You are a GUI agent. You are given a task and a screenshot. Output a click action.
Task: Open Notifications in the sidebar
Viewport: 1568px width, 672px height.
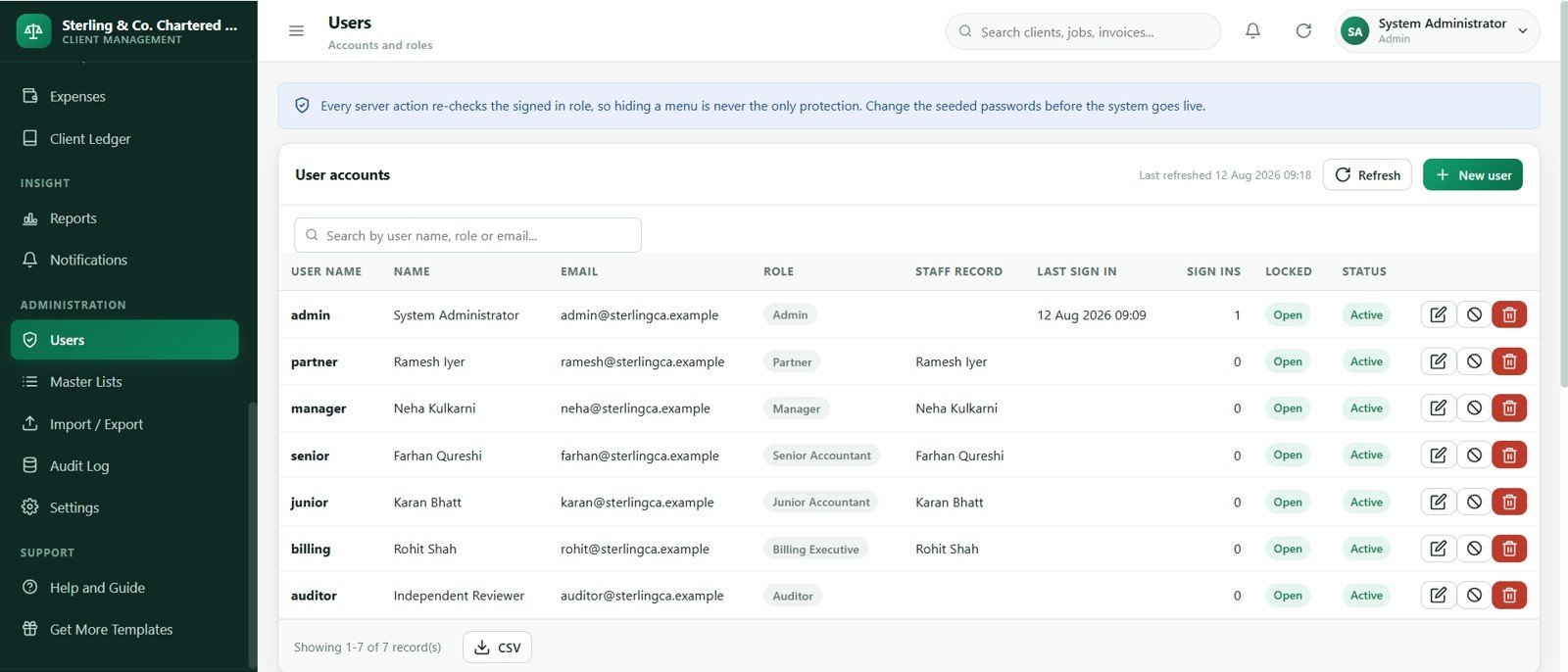124,260
